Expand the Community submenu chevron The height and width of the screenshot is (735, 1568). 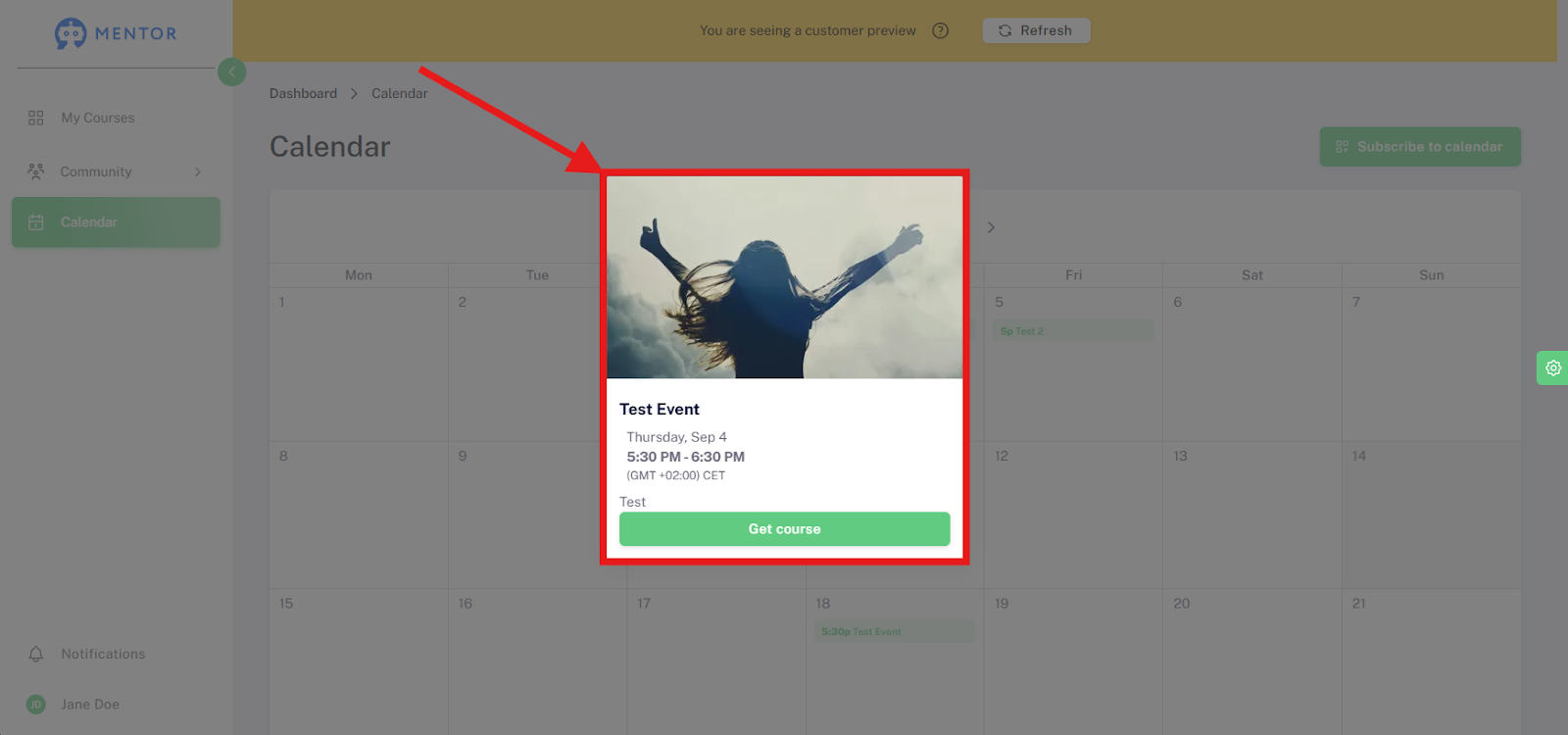(198, 171)
